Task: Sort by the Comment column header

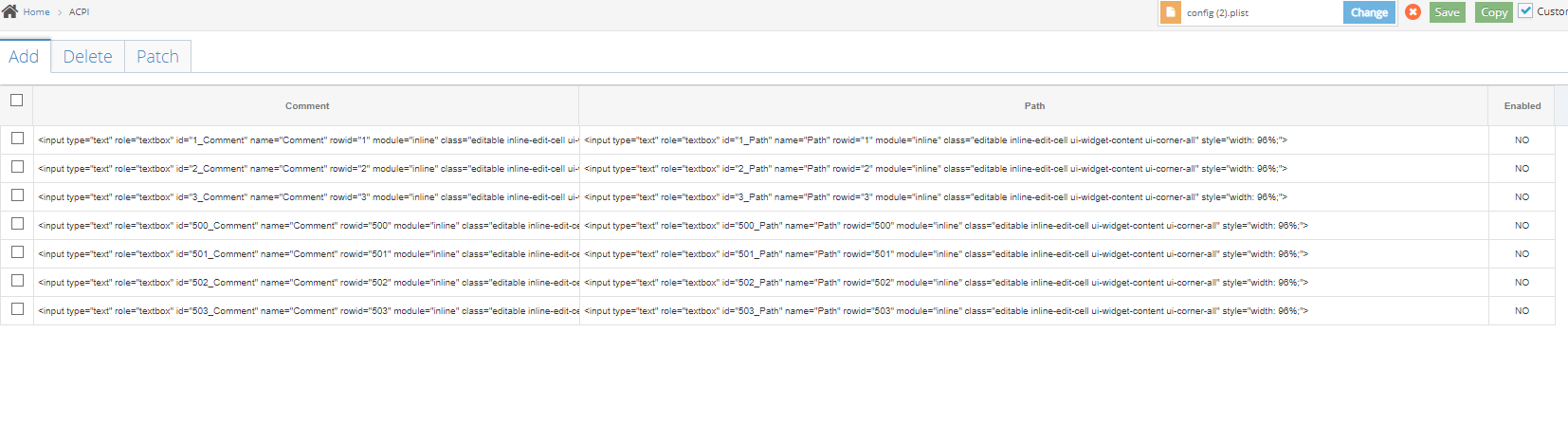Action: pyautogui.click(x=307, y=106)
